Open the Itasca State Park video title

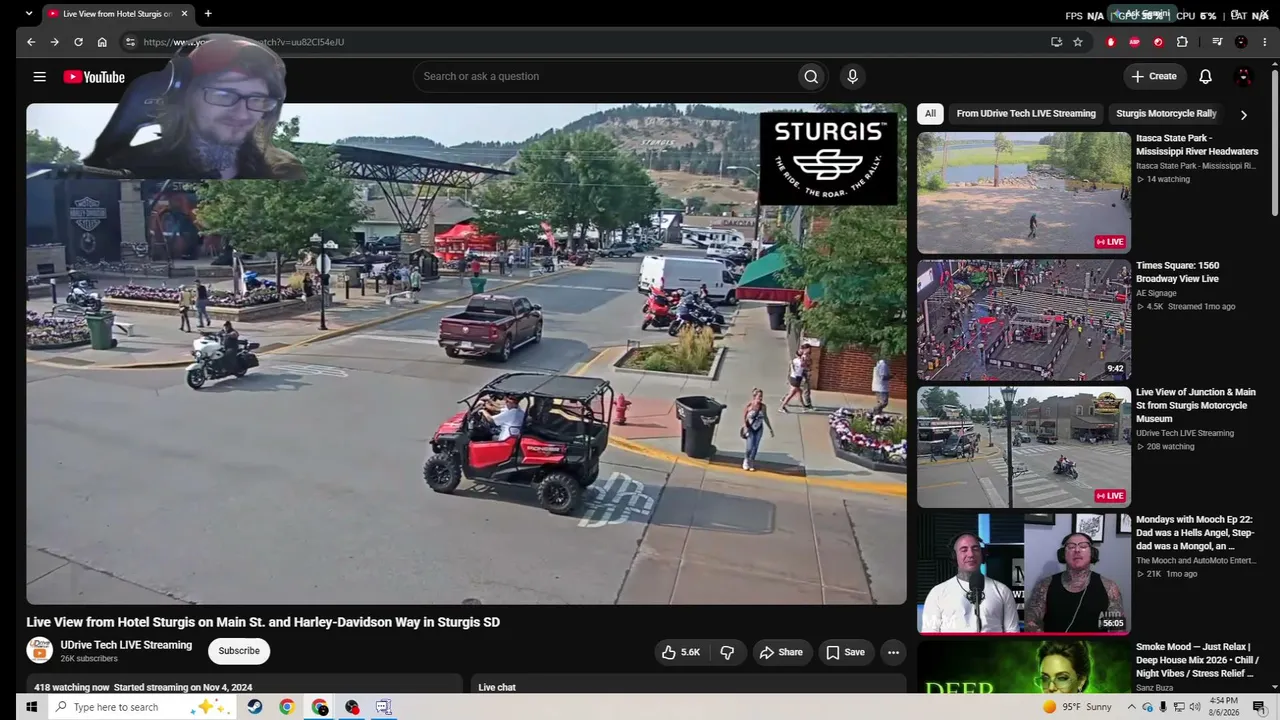point(1197,145)
